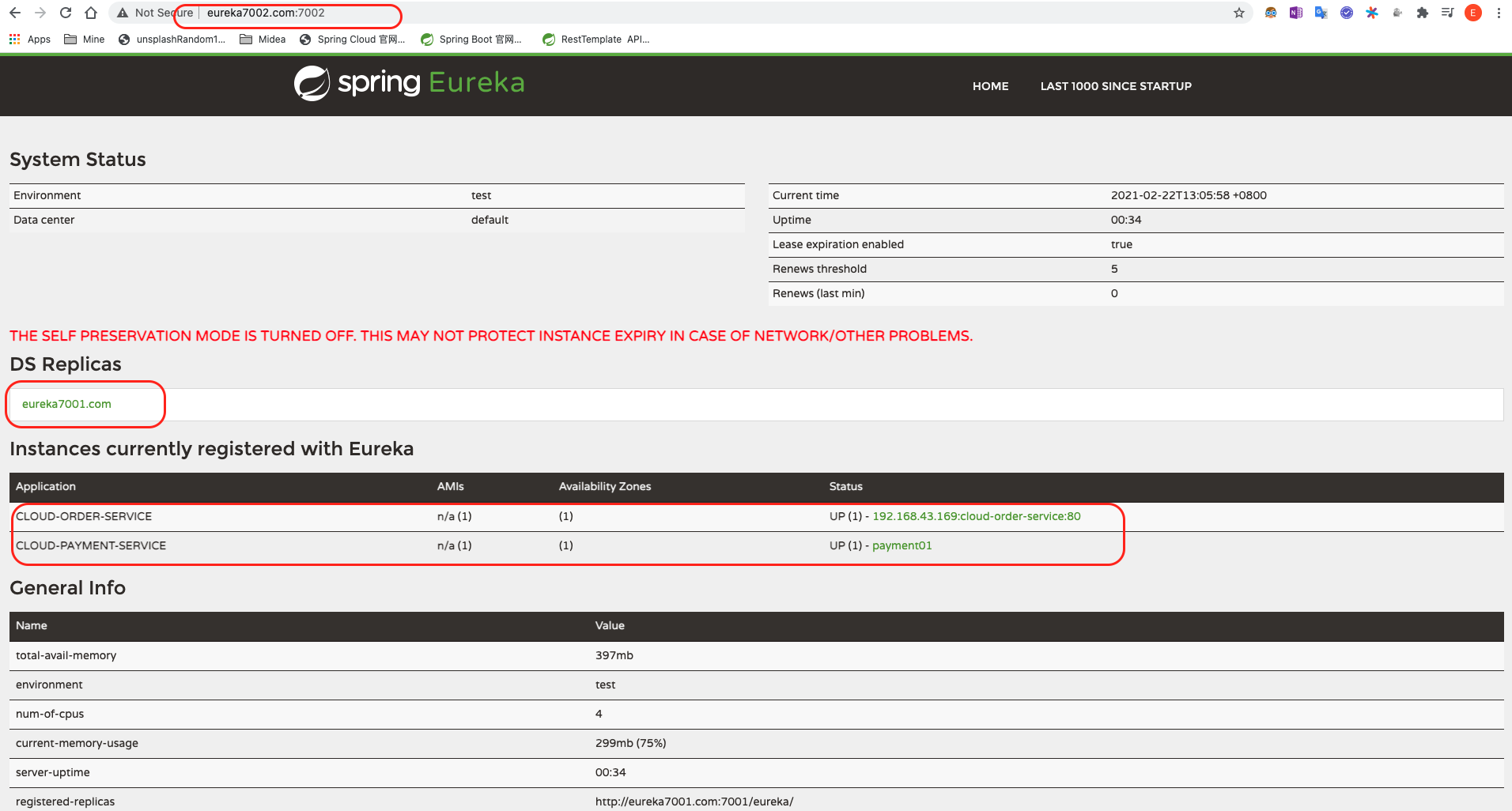Select LAST 1000 SINCE STARTUP
The image size is (1512, 811).
pos(1115,86)
